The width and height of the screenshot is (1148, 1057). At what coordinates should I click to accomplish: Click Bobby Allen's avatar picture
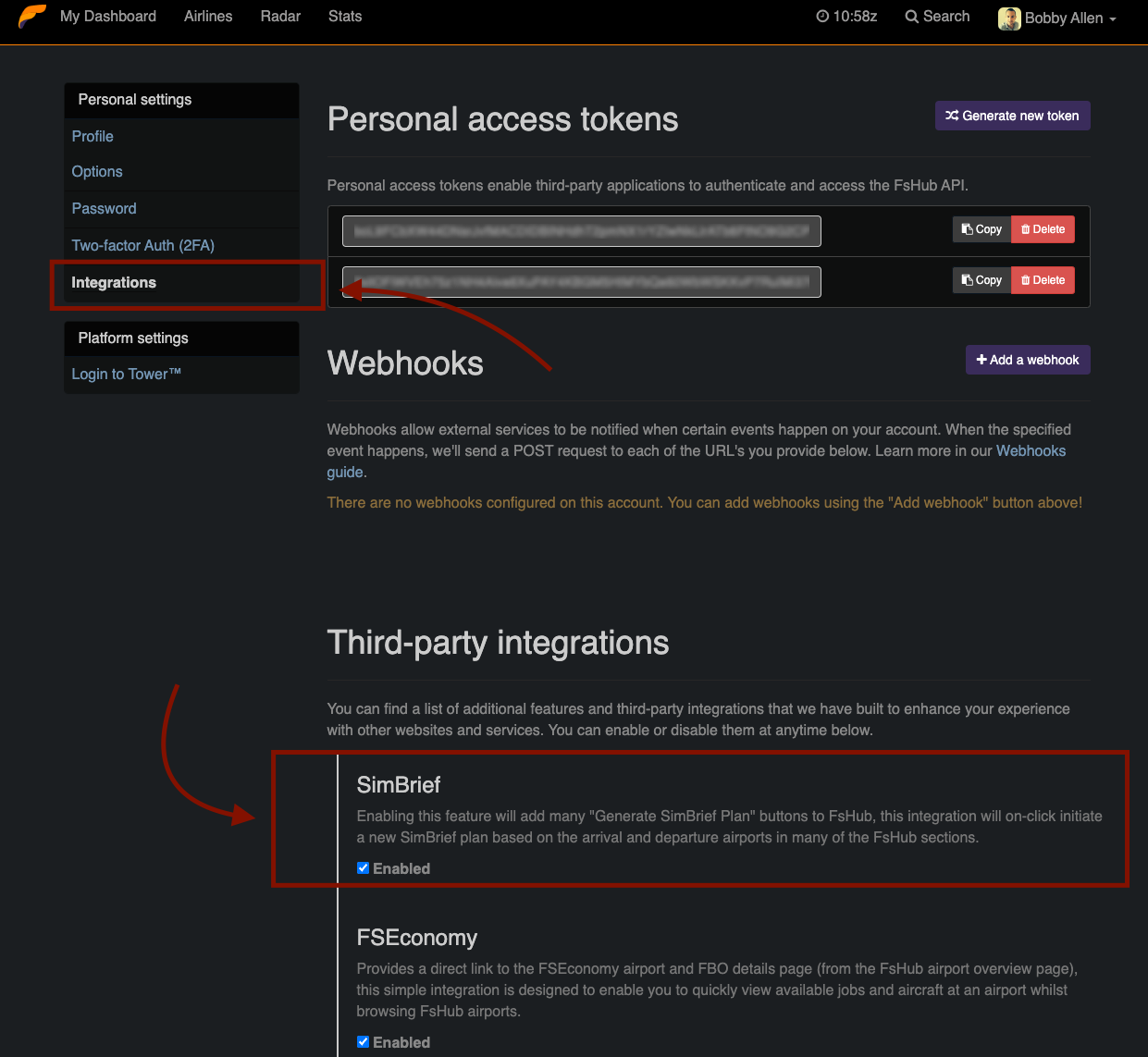(x=1008, y=18)
